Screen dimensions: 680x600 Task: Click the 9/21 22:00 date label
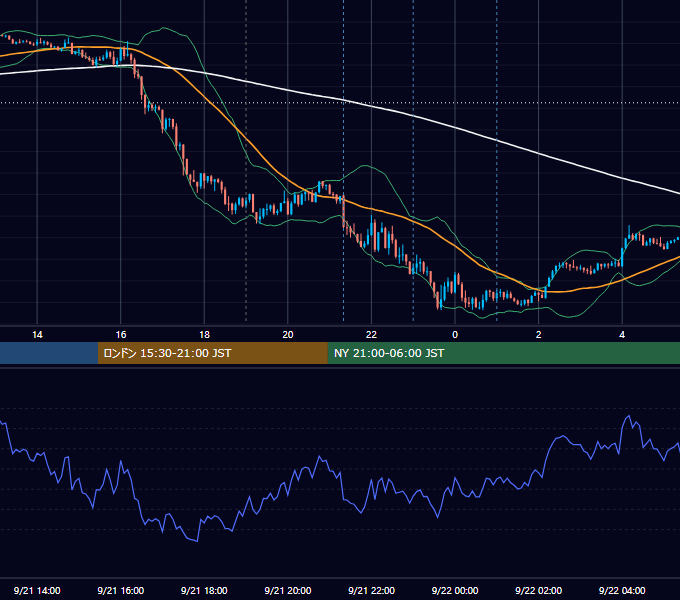pyautogui.click(x=371, y=590)
